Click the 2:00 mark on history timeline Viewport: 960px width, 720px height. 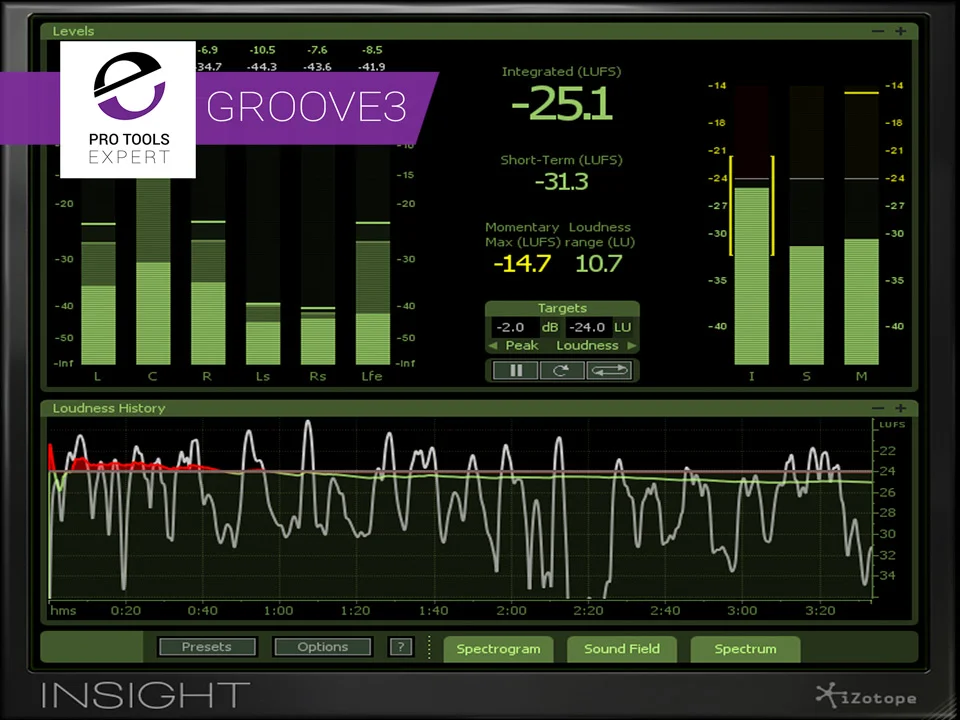(511, 610)
